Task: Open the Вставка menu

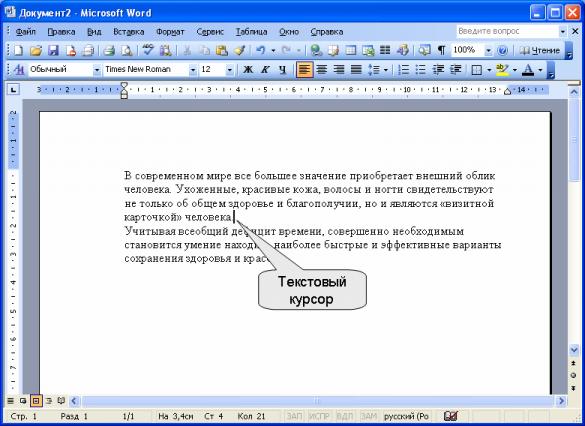Action: click(129, 32)
